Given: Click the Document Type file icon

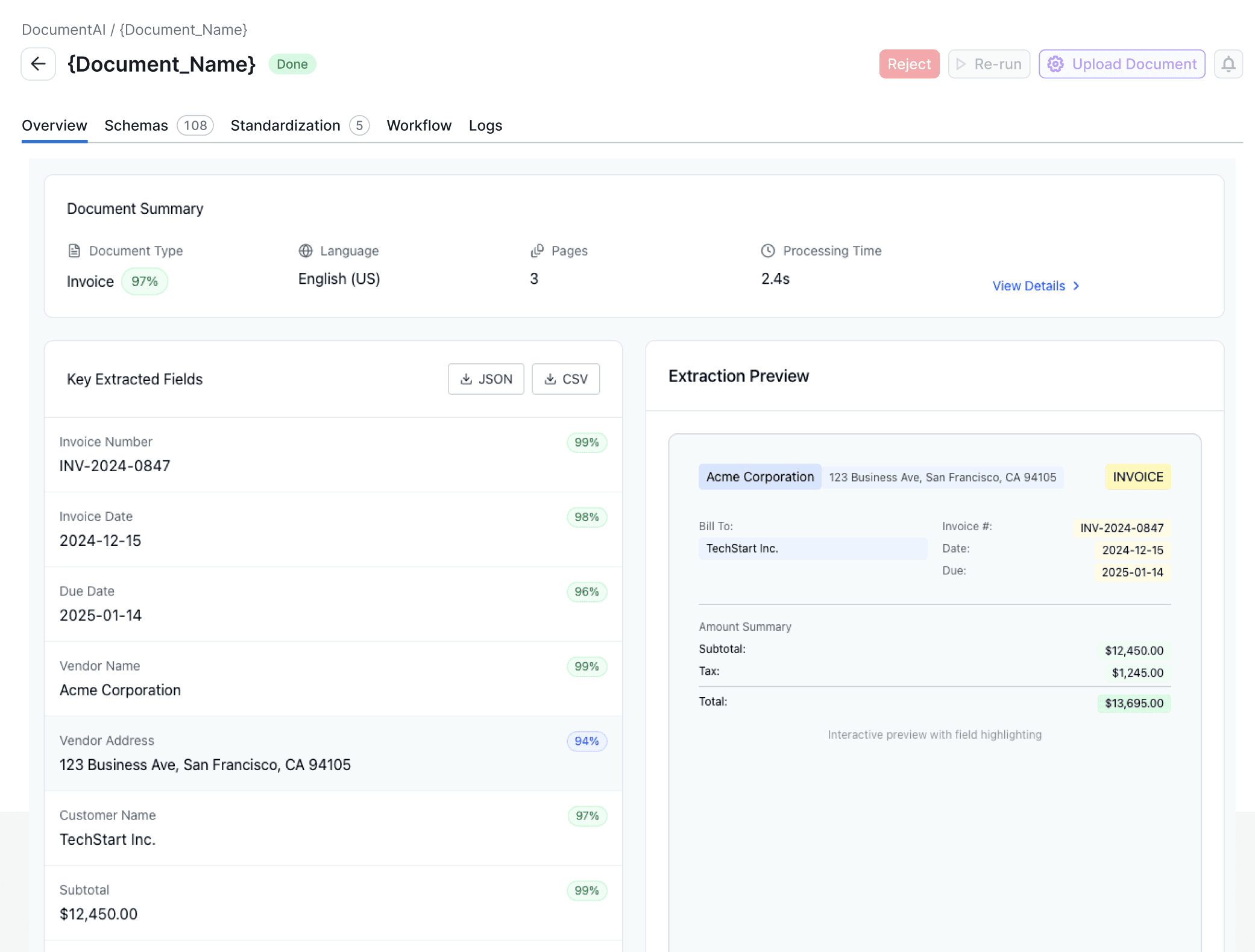Looking at the screenshot, I should pyautogui.click(x=74, y=251).
